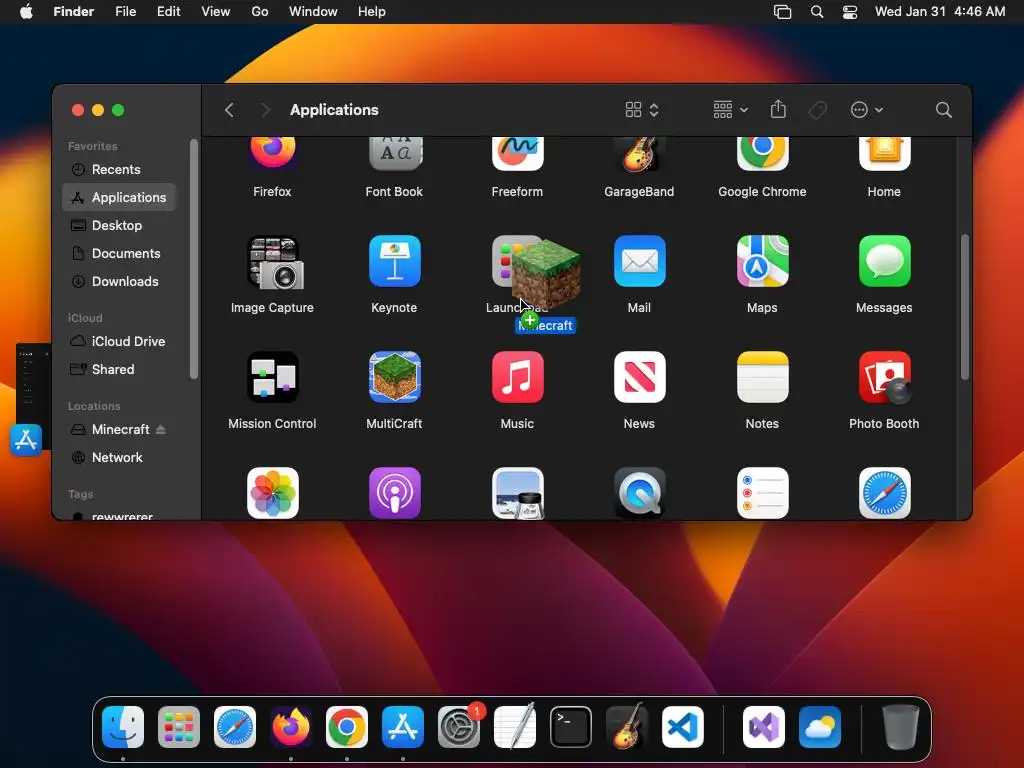Click the sidebar scrollbar
Viewport: 1024px width, 768px height.
click(x=193, y=259)
